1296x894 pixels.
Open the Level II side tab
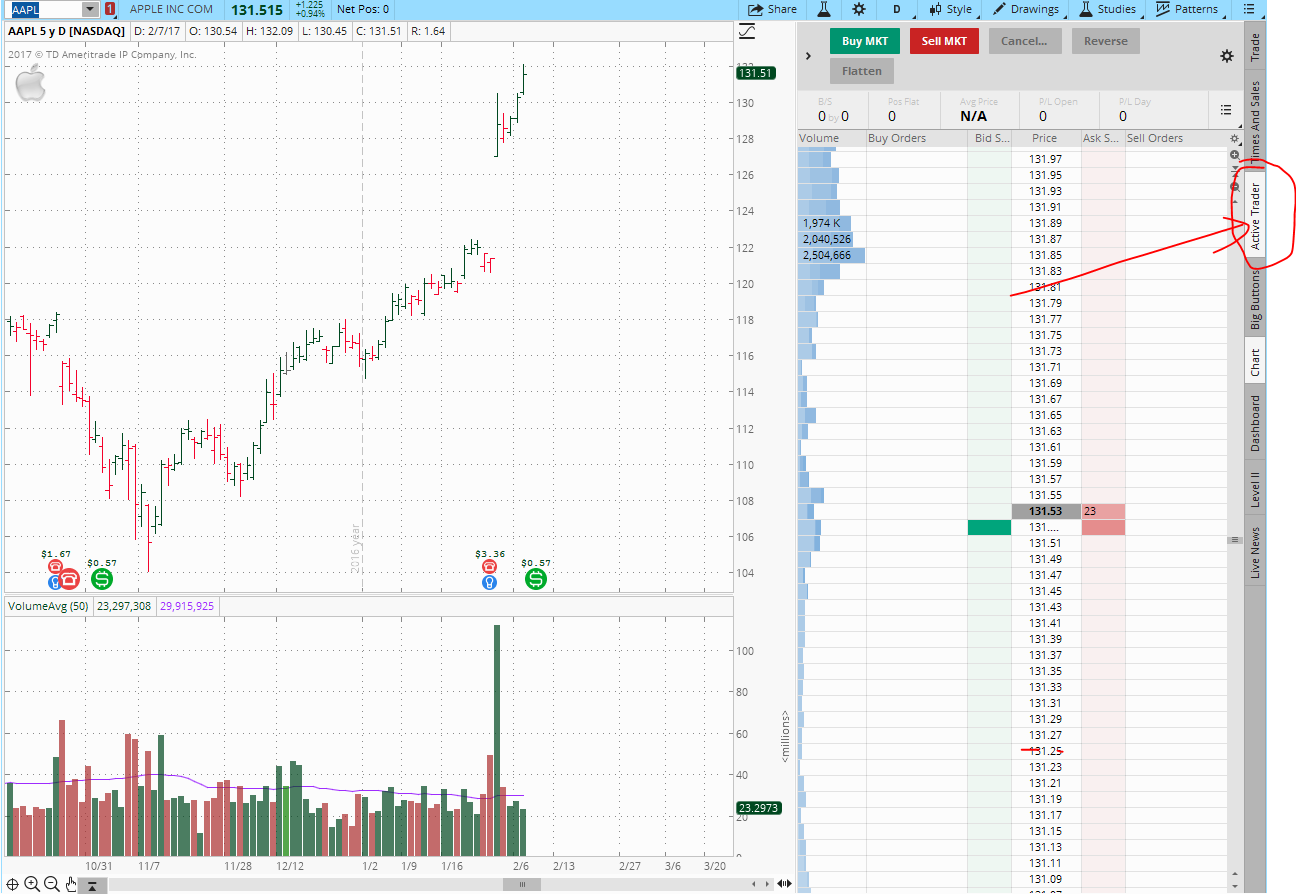pos(1255,489)
